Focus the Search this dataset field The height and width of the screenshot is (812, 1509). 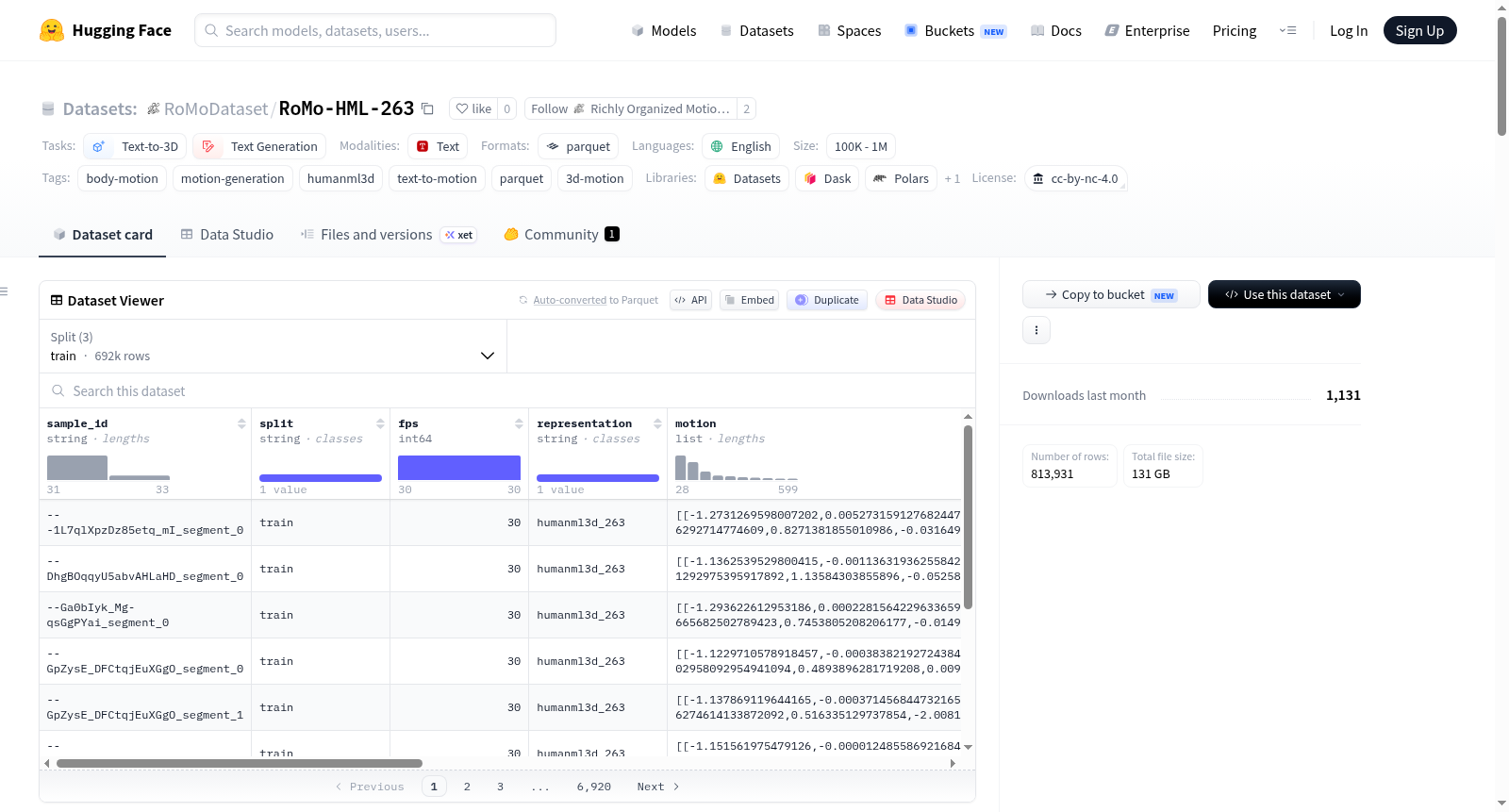507,390
